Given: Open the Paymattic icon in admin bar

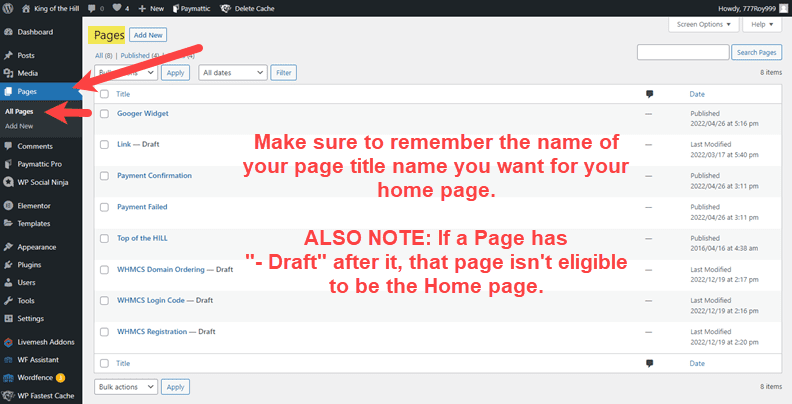Looking at the screenshot, I should point(176,9).
